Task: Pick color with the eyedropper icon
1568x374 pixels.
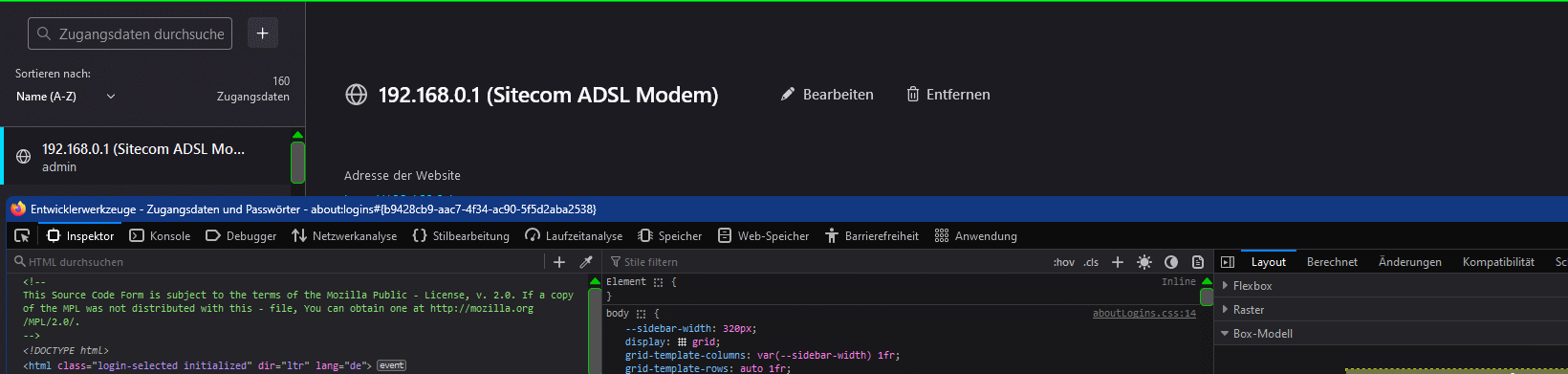Action: [586, 262]
